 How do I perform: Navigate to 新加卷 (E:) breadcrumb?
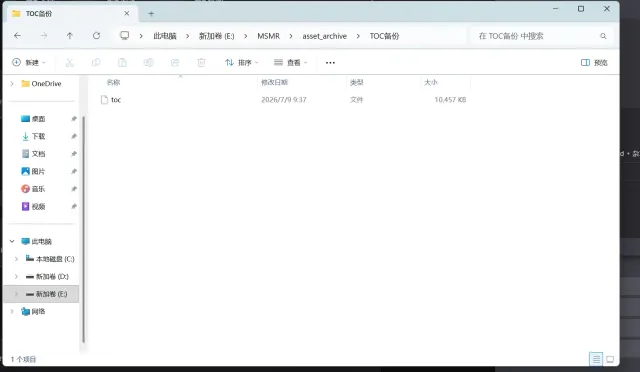click(x=216, y=36)
